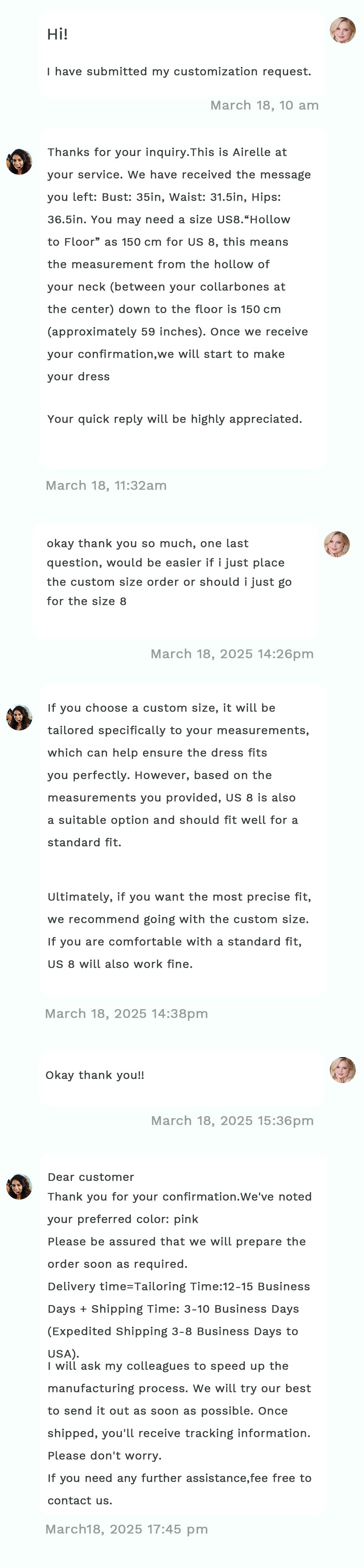This screenshot has width=364, height=1568.
Task: Click customer avatar next to "Okay thank you!!"
Action: (x=343, y=1069)
